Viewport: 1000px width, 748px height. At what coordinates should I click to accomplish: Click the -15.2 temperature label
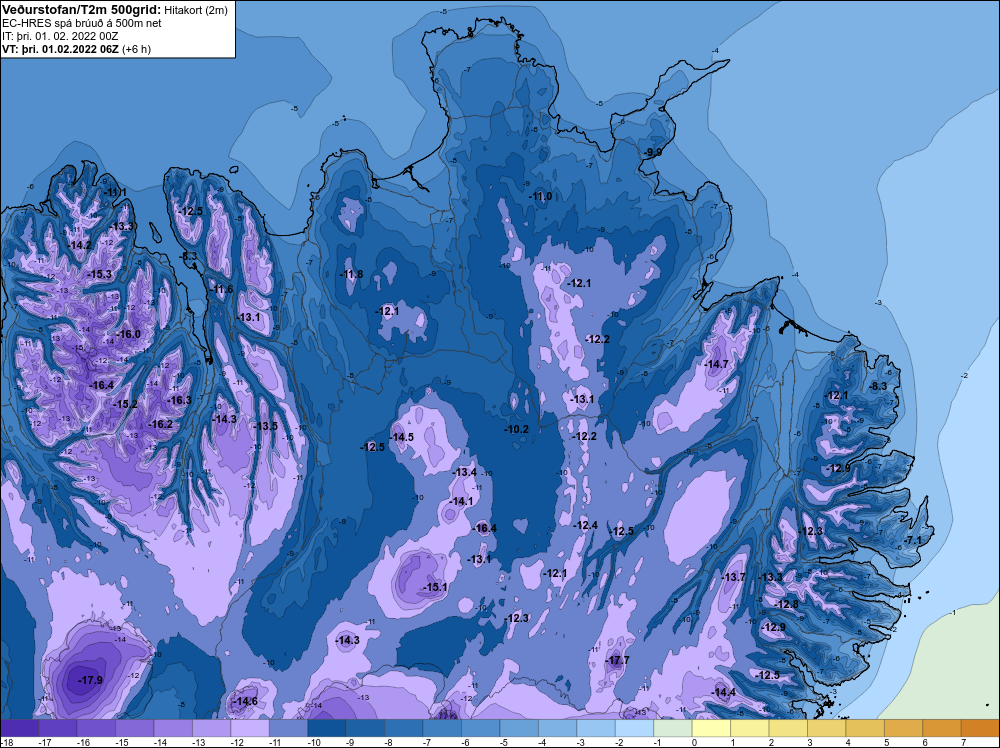point(125,404)
